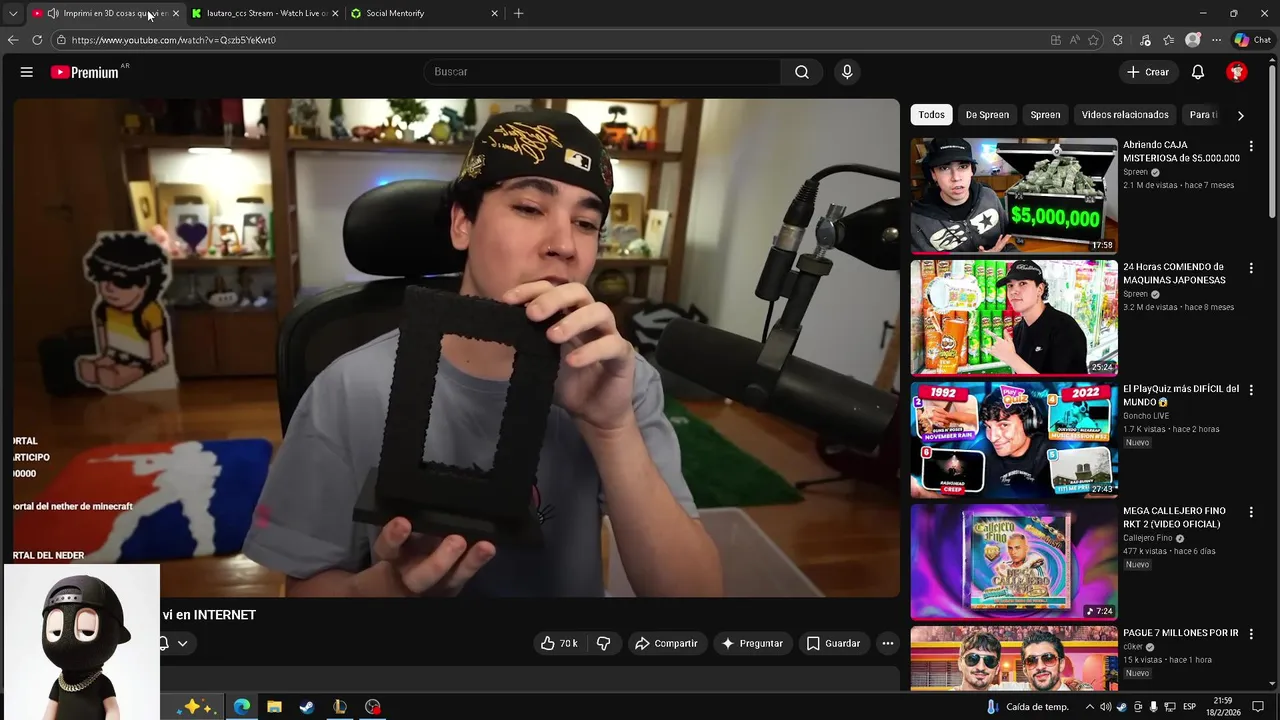Select the De Spreen filter chip
This screenshot has height=720, width=1280.
click(x=987, y=115)
